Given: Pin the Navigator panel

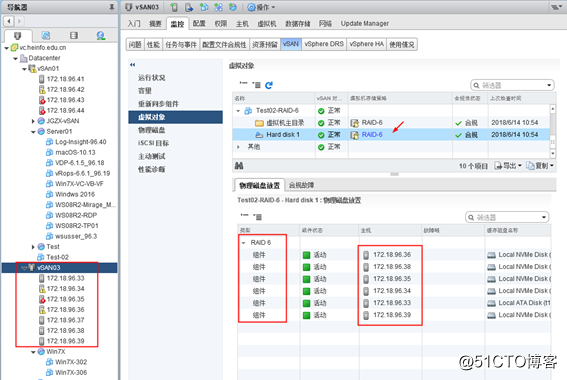Looking at the screenshot, I should (112, 7).
